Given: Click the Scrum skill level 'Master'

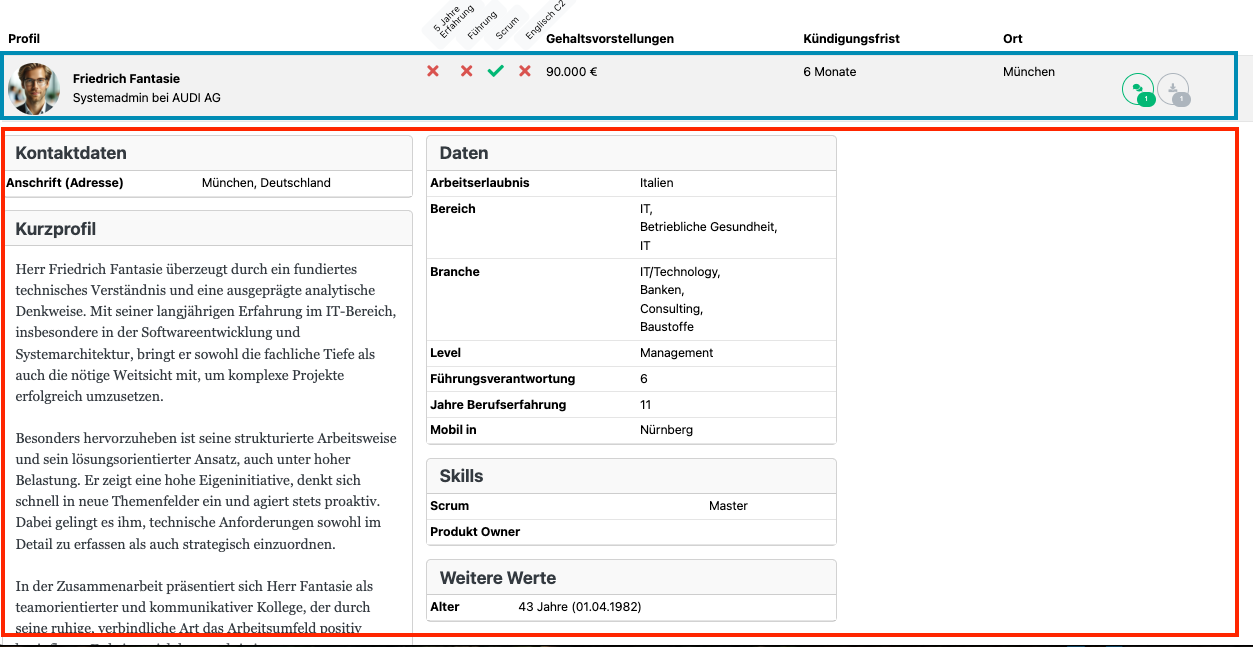Looking at the screenshot, I should pos(729,506).
